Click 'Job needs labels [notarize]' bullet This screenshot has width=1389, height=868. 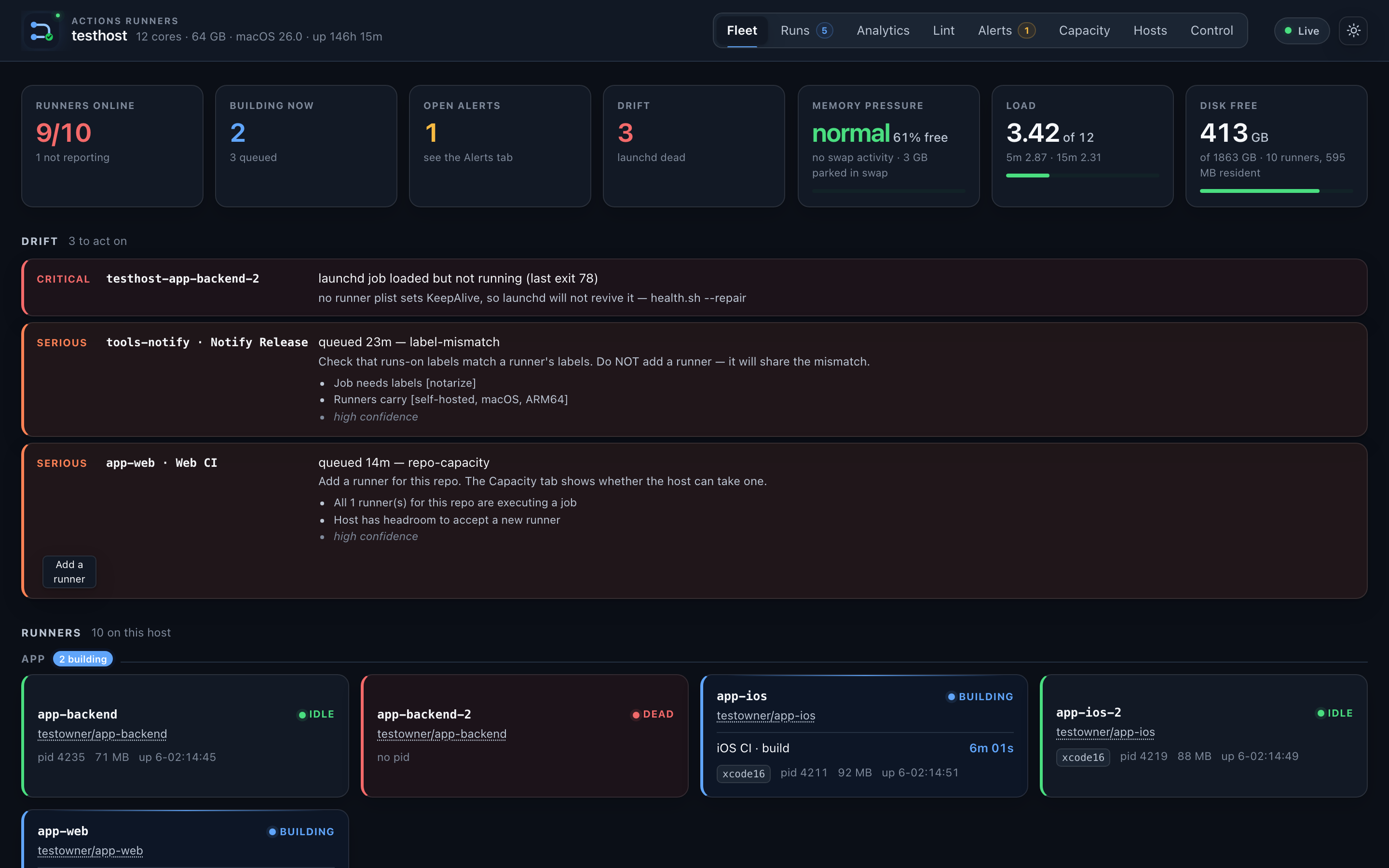point(405,383)
